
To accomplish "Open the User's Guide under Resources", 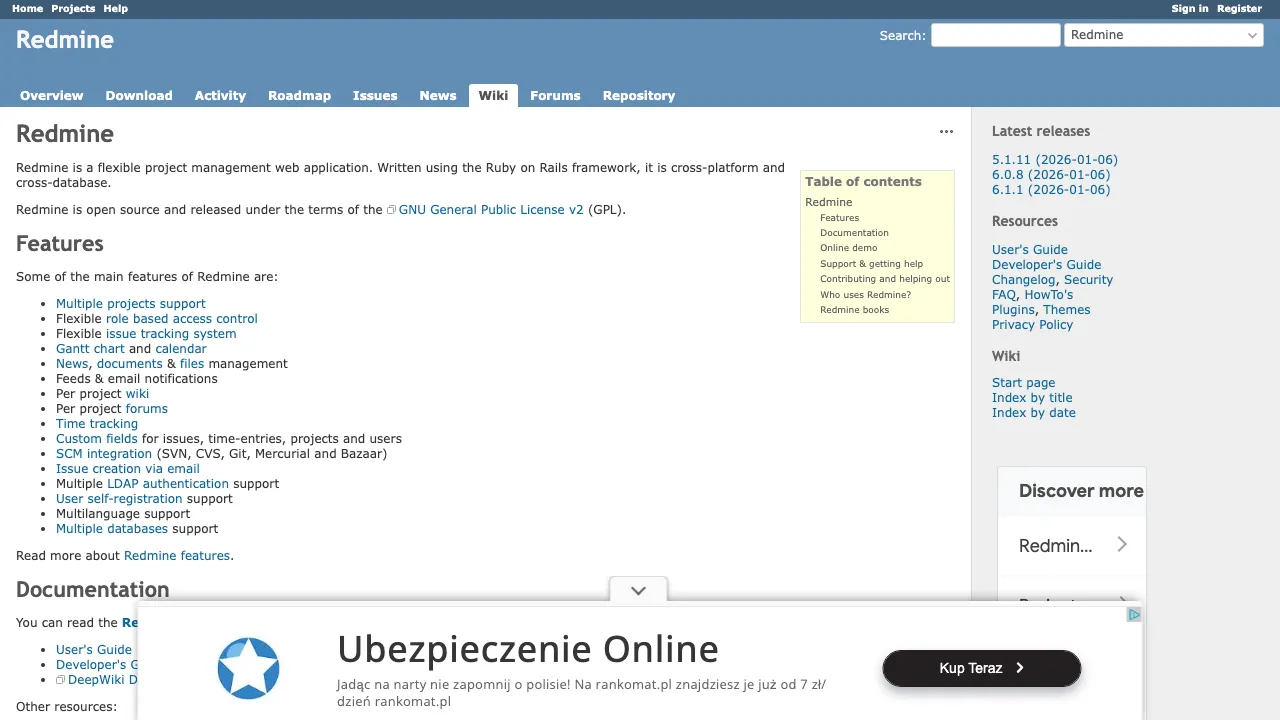I will pos(1029,249).
